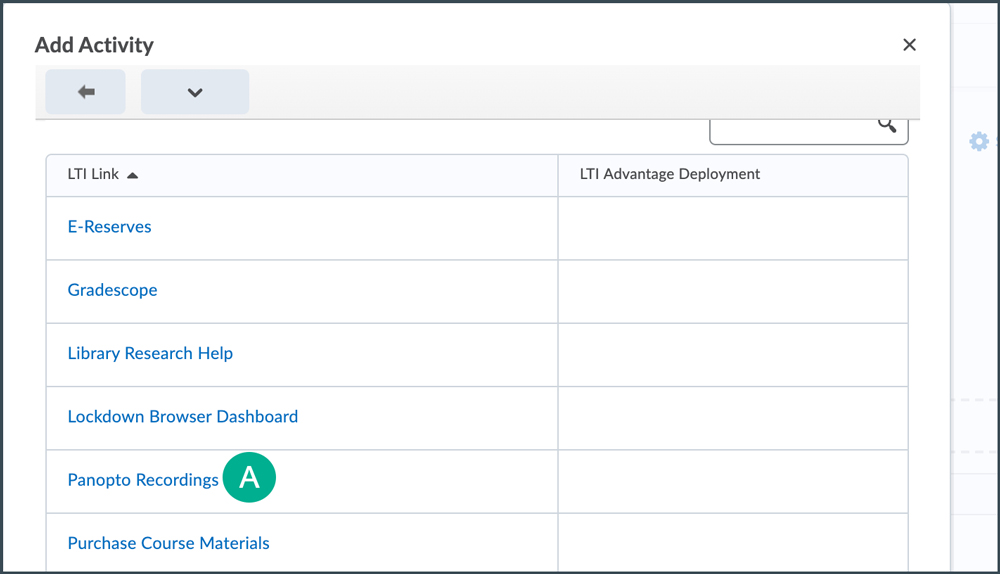This screenshot has height=574, width=1000.
Task: Click the deployment cell in the Gradescope row
Action: pos(732,291)
